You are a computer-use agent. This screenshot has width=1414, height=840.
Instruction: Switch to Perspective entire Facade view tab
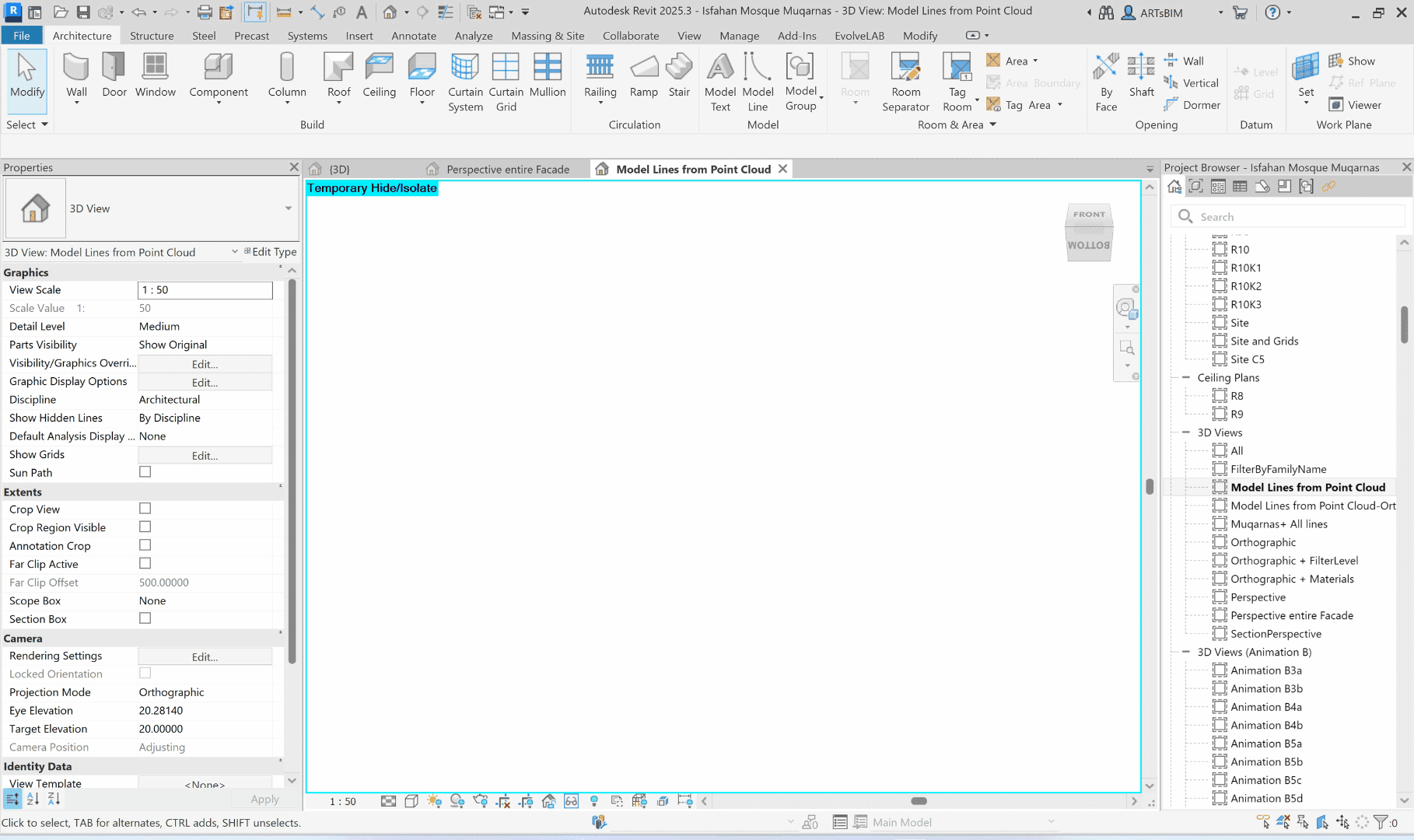click(507, 170)
